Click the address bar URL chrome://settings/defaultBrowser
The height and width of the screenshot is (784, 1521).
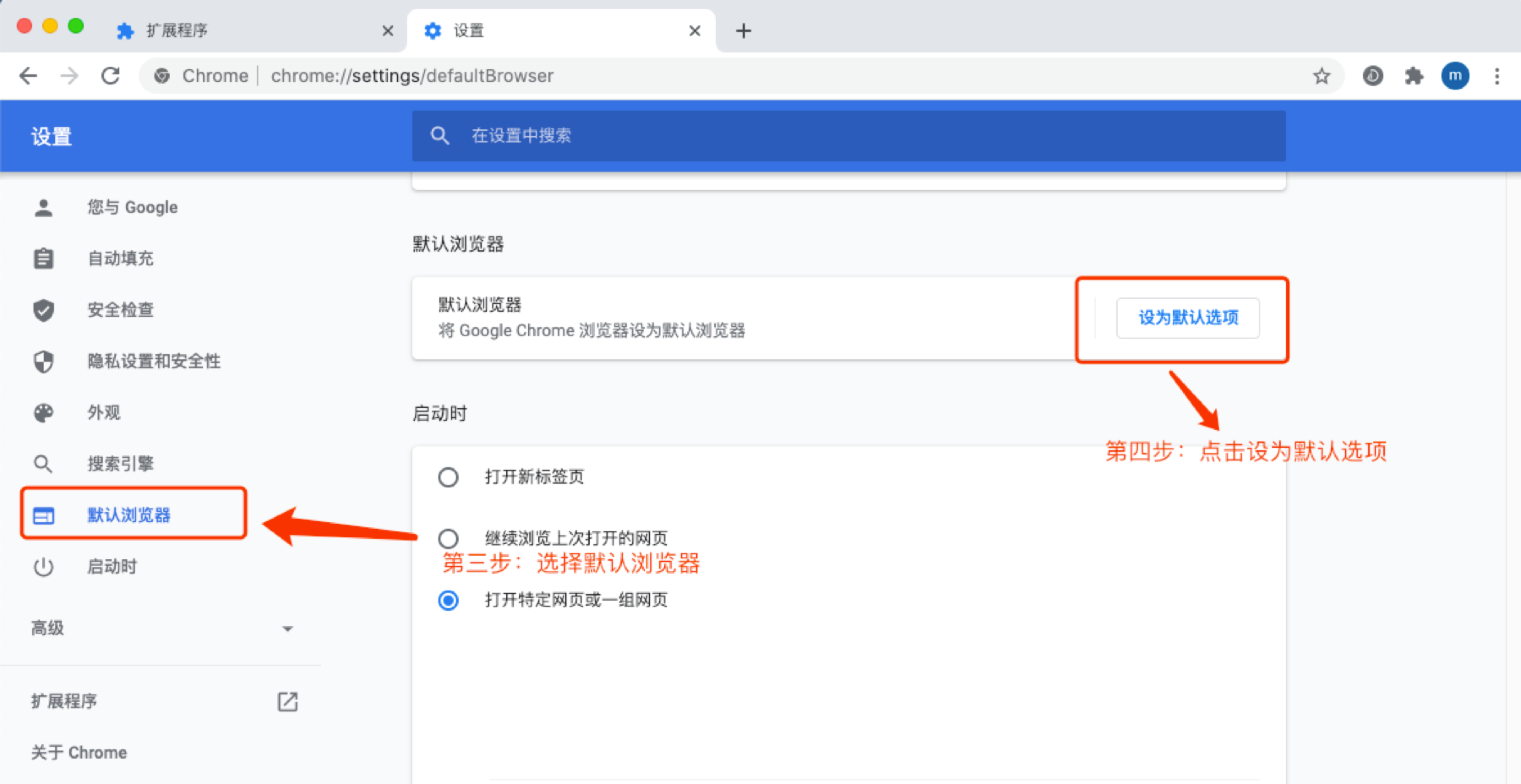pos(412,76)
